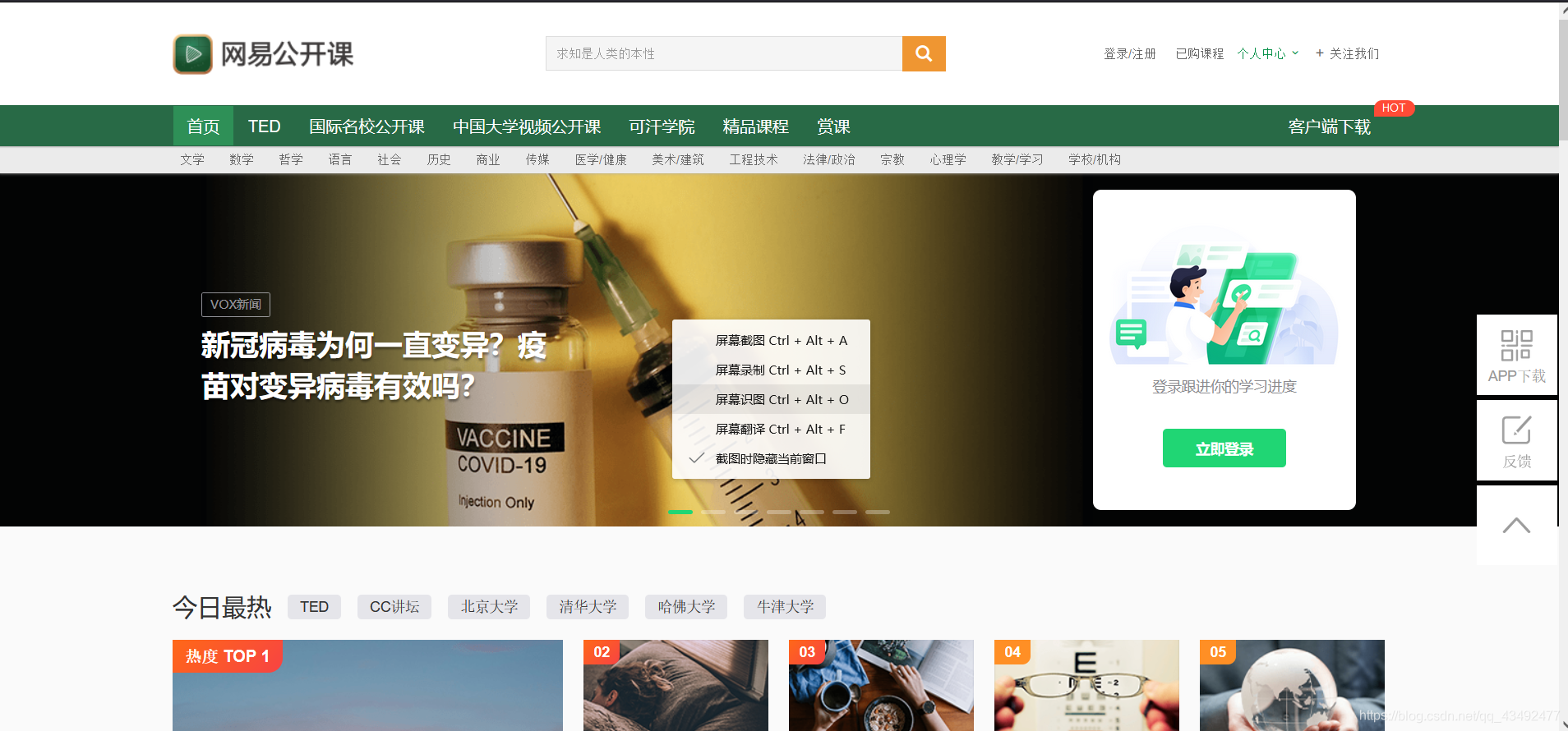The height and width of the screenshot is (731, 1568).
Task: Open the 04 eyeglasses video thumbnail
Action: (1086, 686)
